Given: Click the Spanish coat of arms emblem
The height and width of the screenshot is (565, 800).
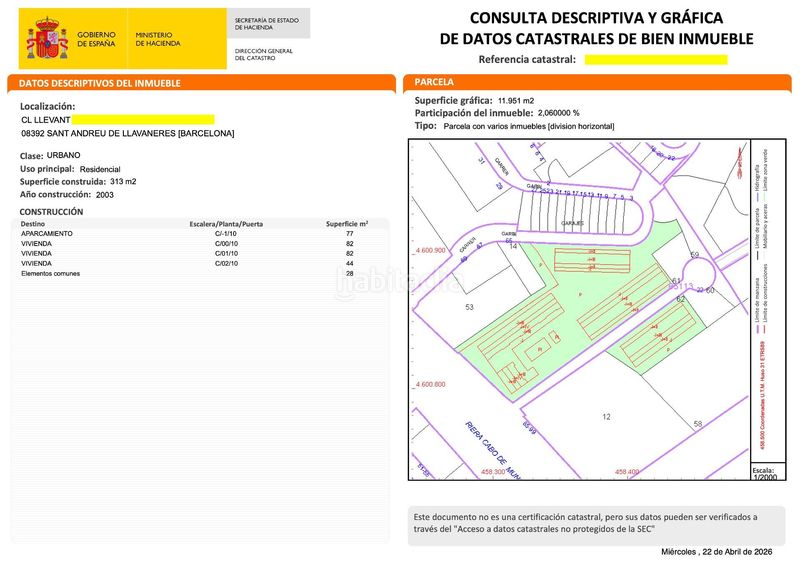Looking at the screenshot, I should point(46,39).
